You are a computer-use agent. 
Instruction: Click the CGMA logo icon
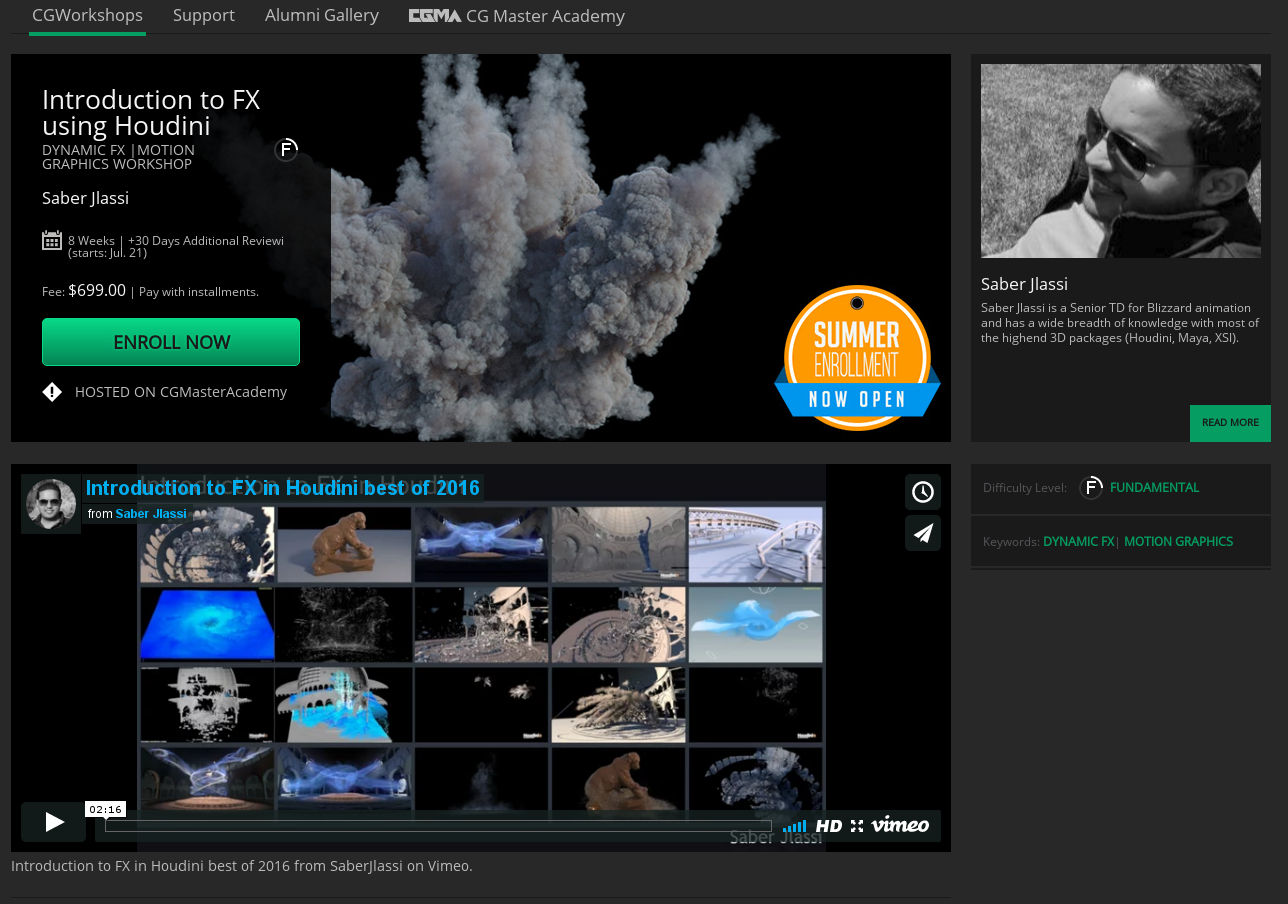(435, 16)
